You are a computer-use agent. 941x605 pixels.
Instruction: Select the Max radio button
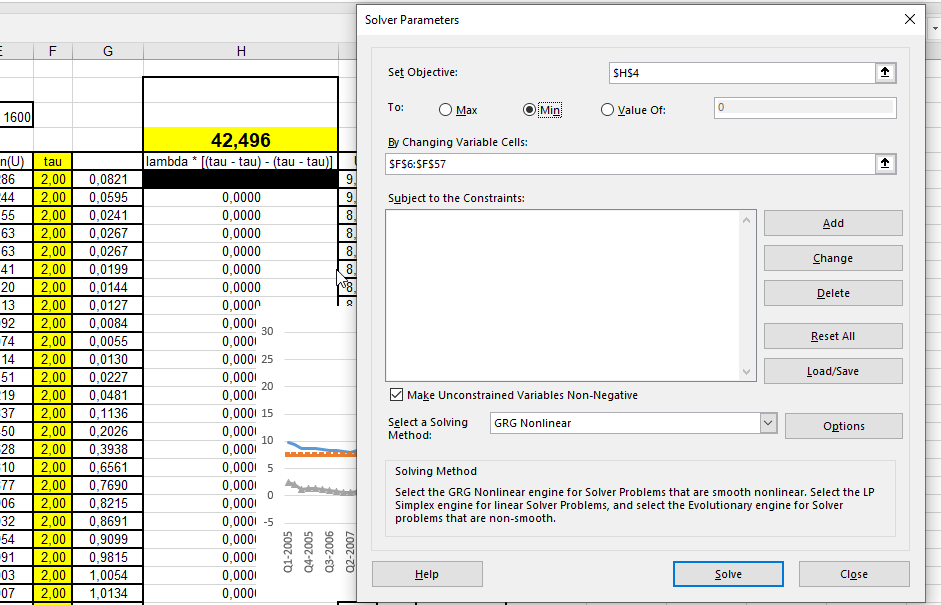click(446, 110)
